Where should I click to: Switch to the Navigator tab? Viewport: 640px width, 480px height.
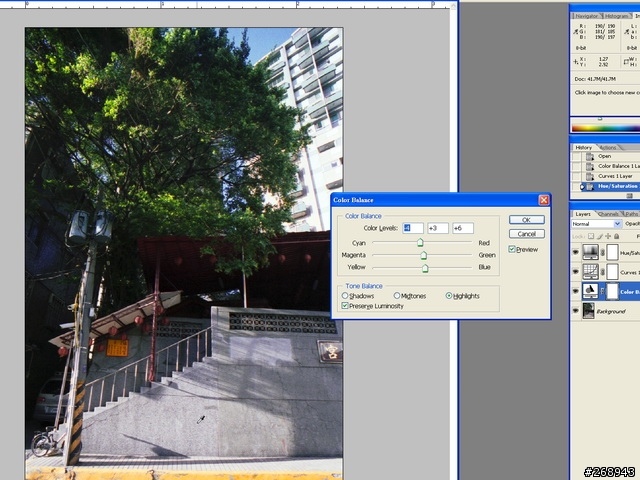(586, 16)
